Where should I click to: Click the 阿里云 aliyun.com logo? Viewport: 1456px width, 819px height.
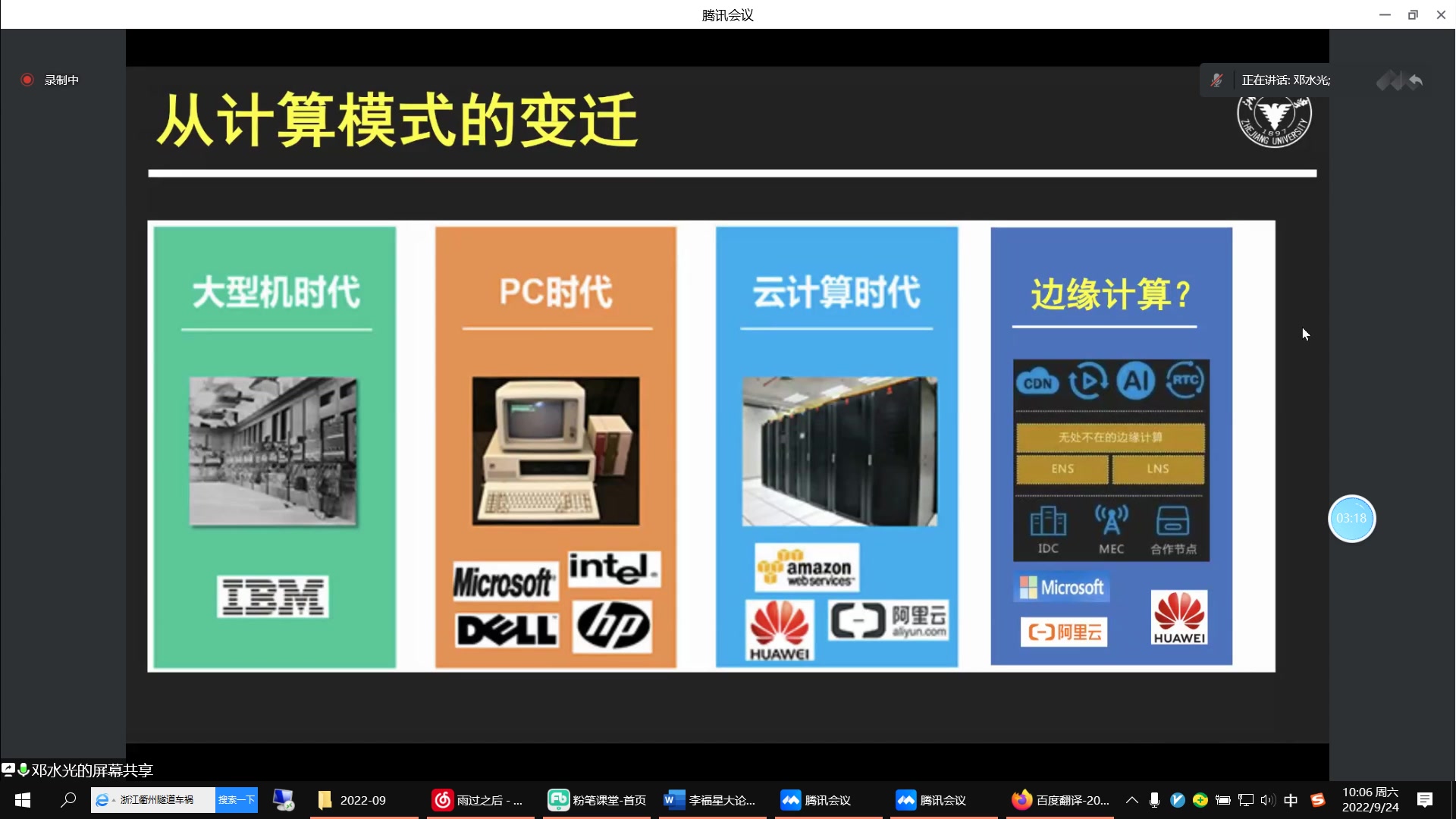click(888, 621)
